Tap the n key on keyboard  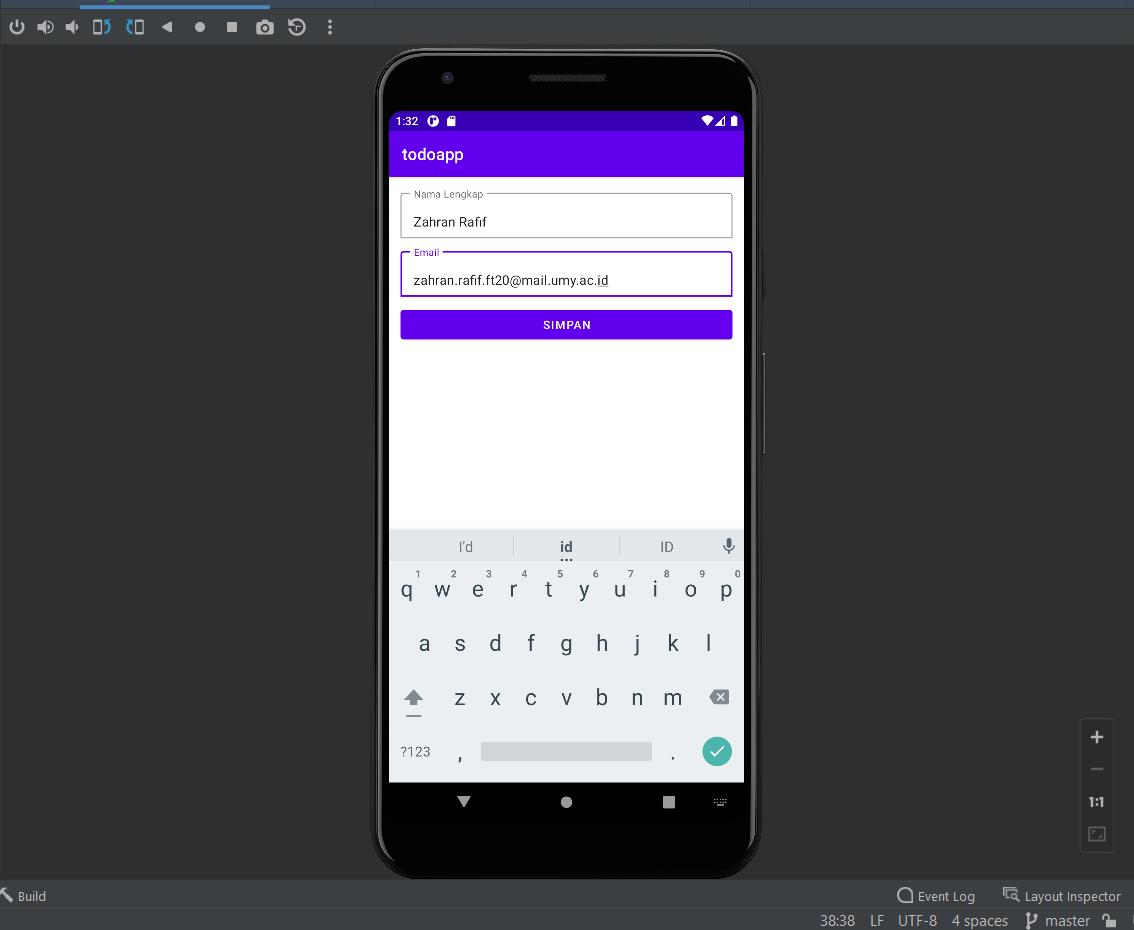click(637, 698)
